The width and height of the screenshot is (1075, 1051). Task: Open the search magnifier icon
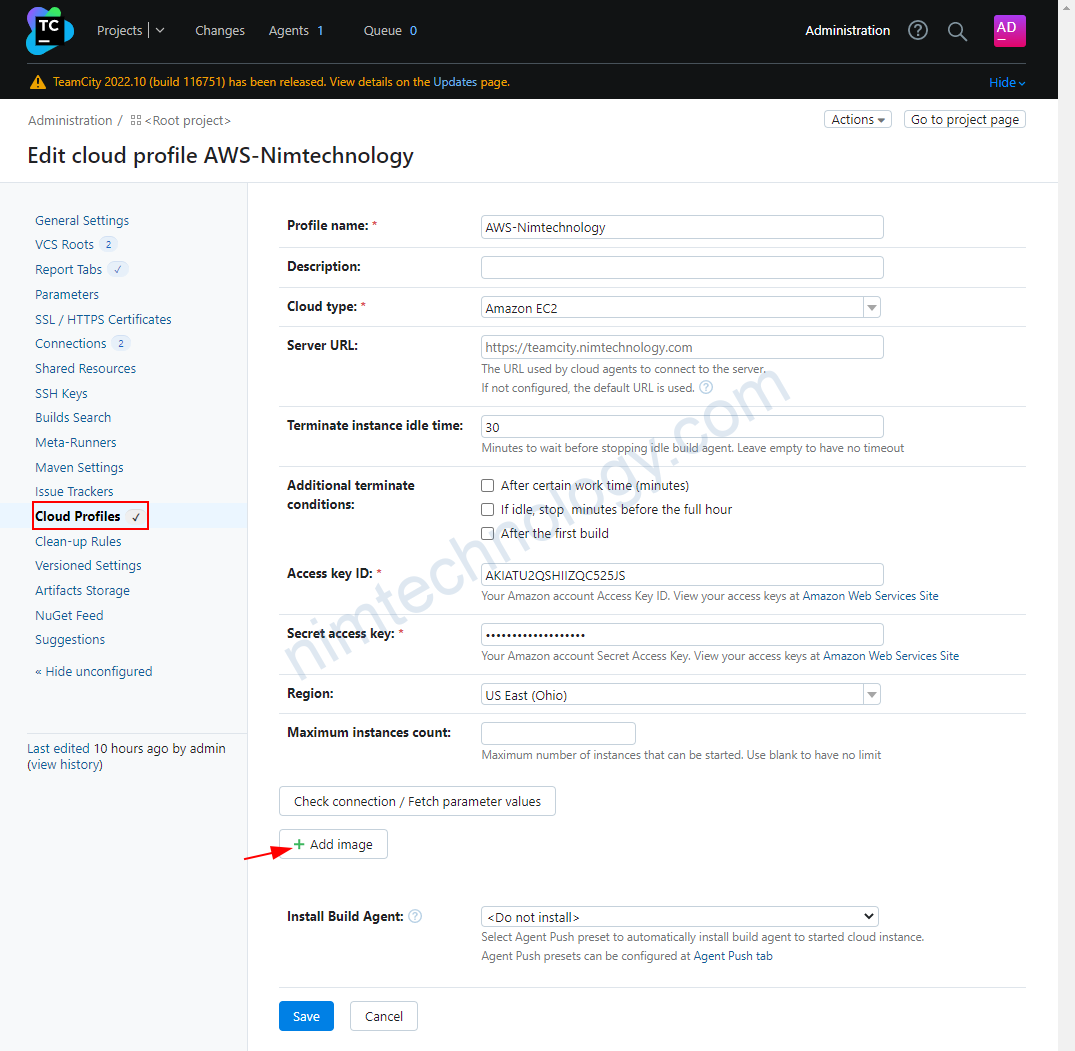[x=957, y=31]
